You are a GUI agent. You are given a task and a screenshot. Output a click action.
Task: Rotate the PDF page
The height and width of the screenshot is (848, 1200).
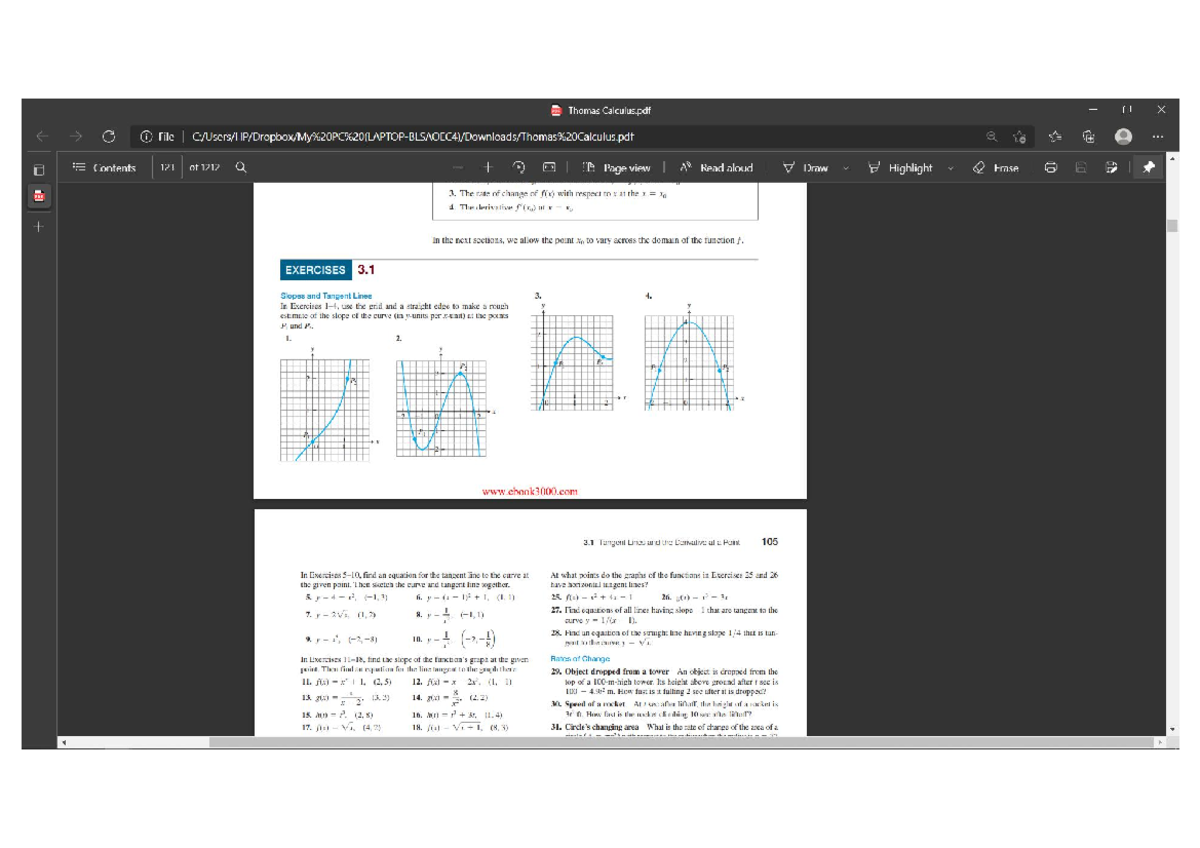coord(518,168)
